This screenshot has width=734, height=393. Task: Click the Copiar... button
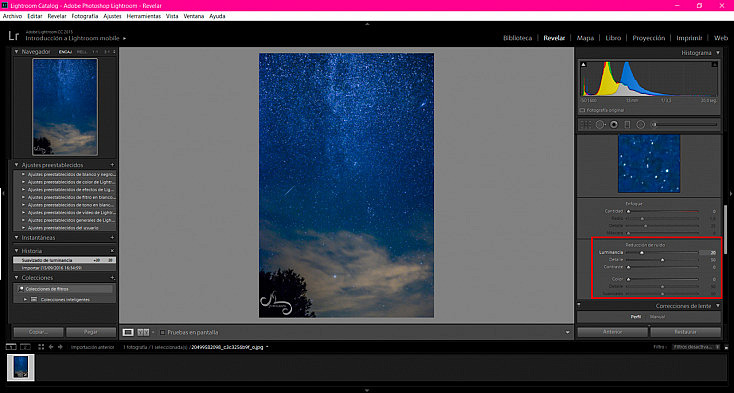[38, 332]
